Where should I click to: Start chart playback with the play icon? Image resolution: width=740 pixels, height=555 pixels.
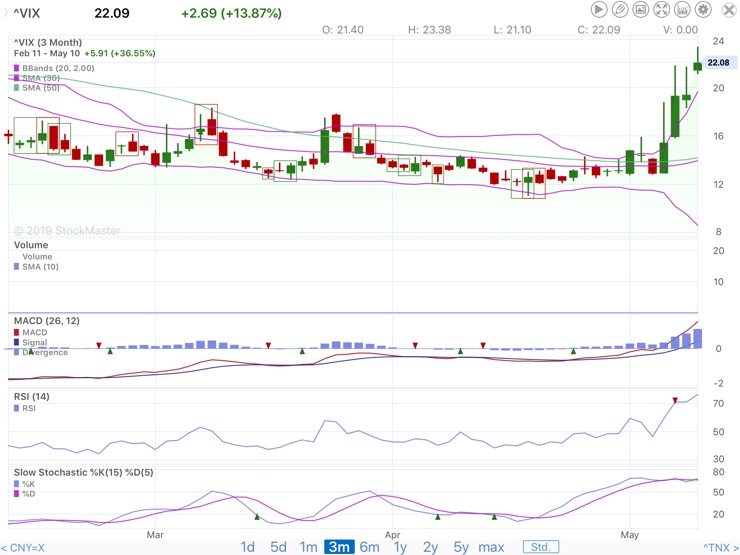click(x=599, y=9)
